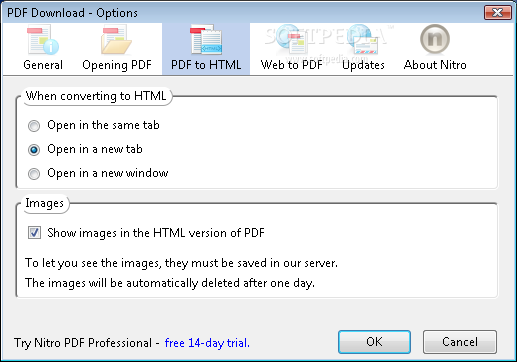Click the Opening PDF folder icon
Image resolution: width=517 pixels, height=362 pixels.
tap(117, 40)
